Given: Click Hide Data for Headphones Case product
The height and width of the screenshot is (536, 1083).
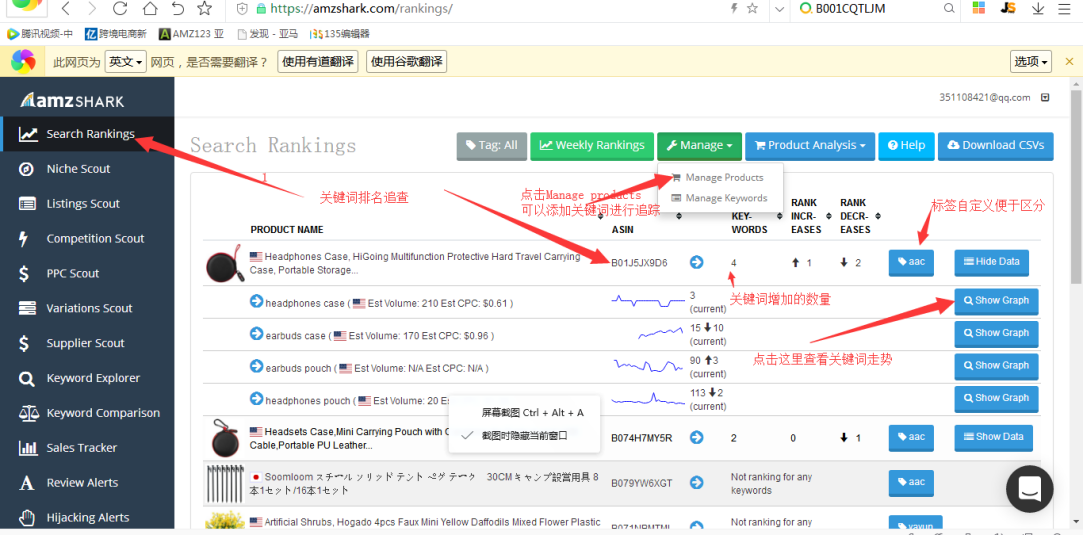Looking at the screenshot, I should click(992, 262).
